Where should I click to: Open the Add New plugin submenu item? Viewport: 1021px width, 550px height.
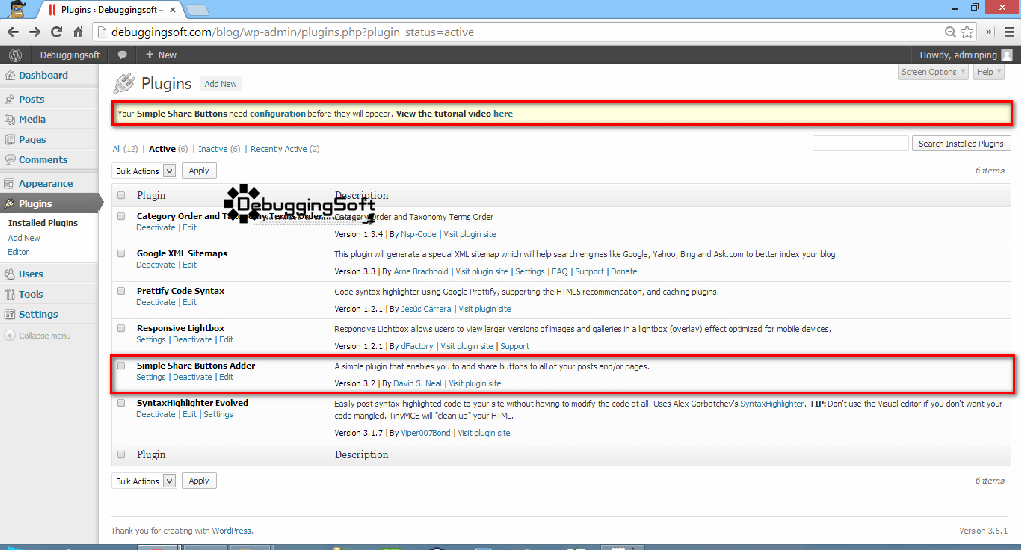point(24,238)
